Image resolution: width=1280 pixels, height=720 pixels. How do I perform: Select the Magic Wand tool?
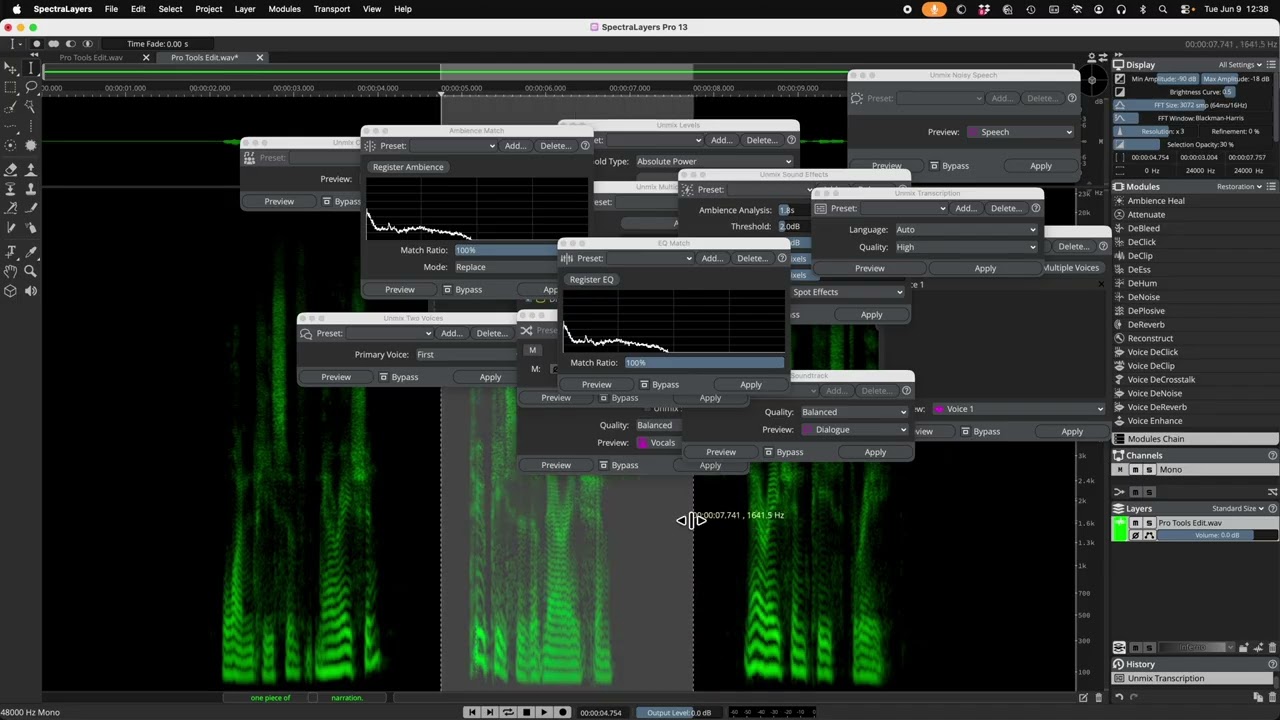pos(31,106)
